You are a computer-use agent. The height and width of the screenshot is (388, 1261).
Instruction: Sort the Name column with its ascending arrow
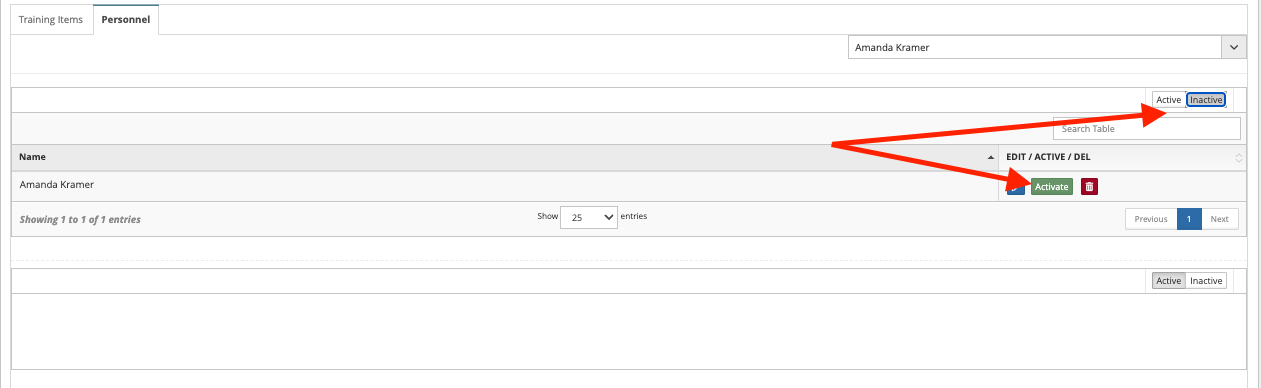[x=991, y=158]
